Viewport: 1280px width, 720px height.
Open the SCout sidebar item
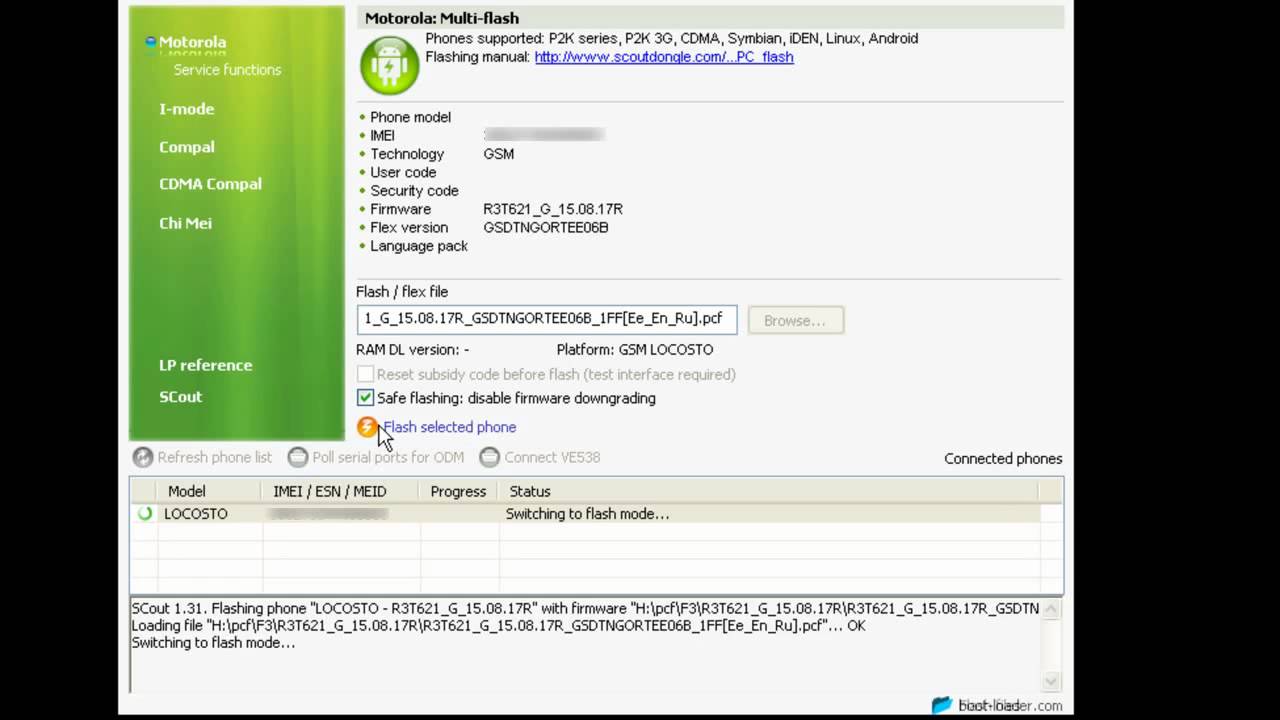(180, 397)
